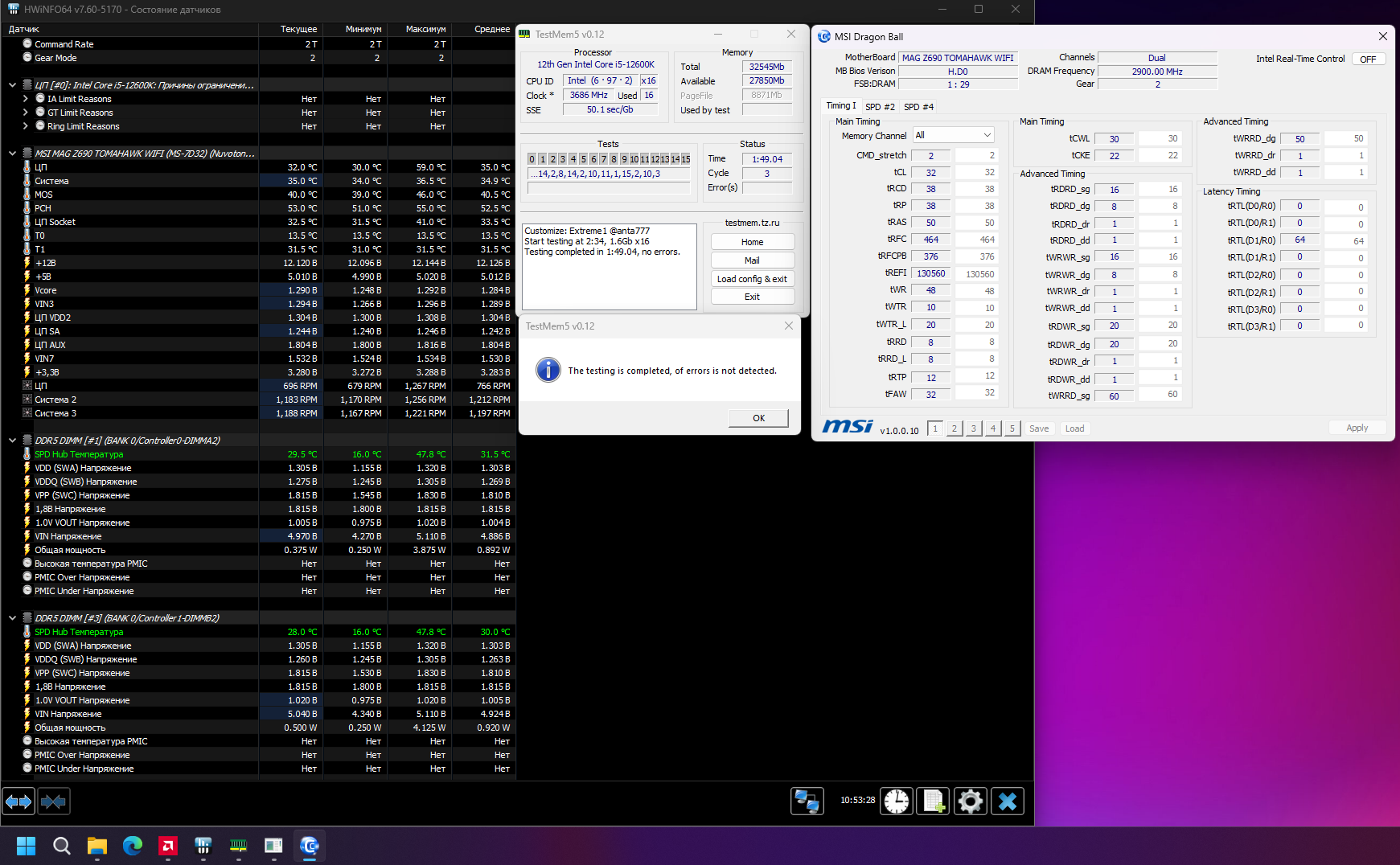The height and width of the screenshot is (865, 1400).
Task: Expand IA Limit Reasons row
Action: tap(25, 99)
